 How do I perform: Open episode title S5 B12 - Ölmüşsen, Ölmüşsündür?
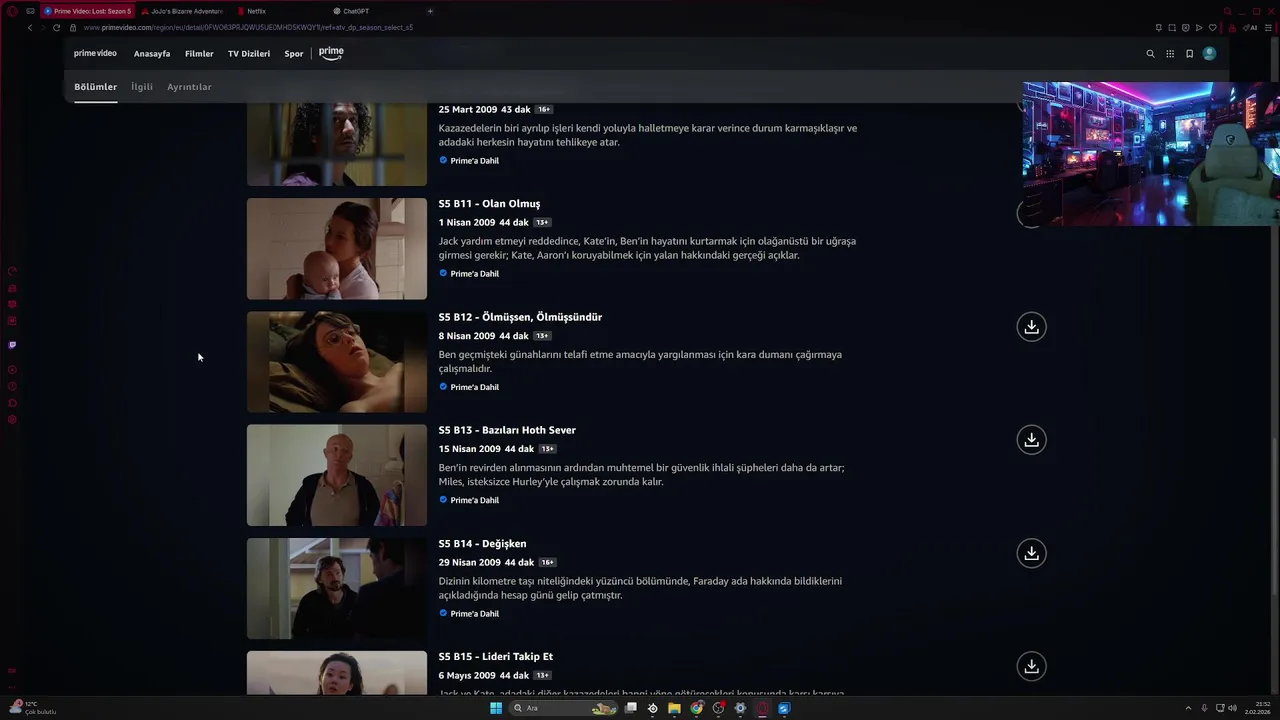point(520,317)
